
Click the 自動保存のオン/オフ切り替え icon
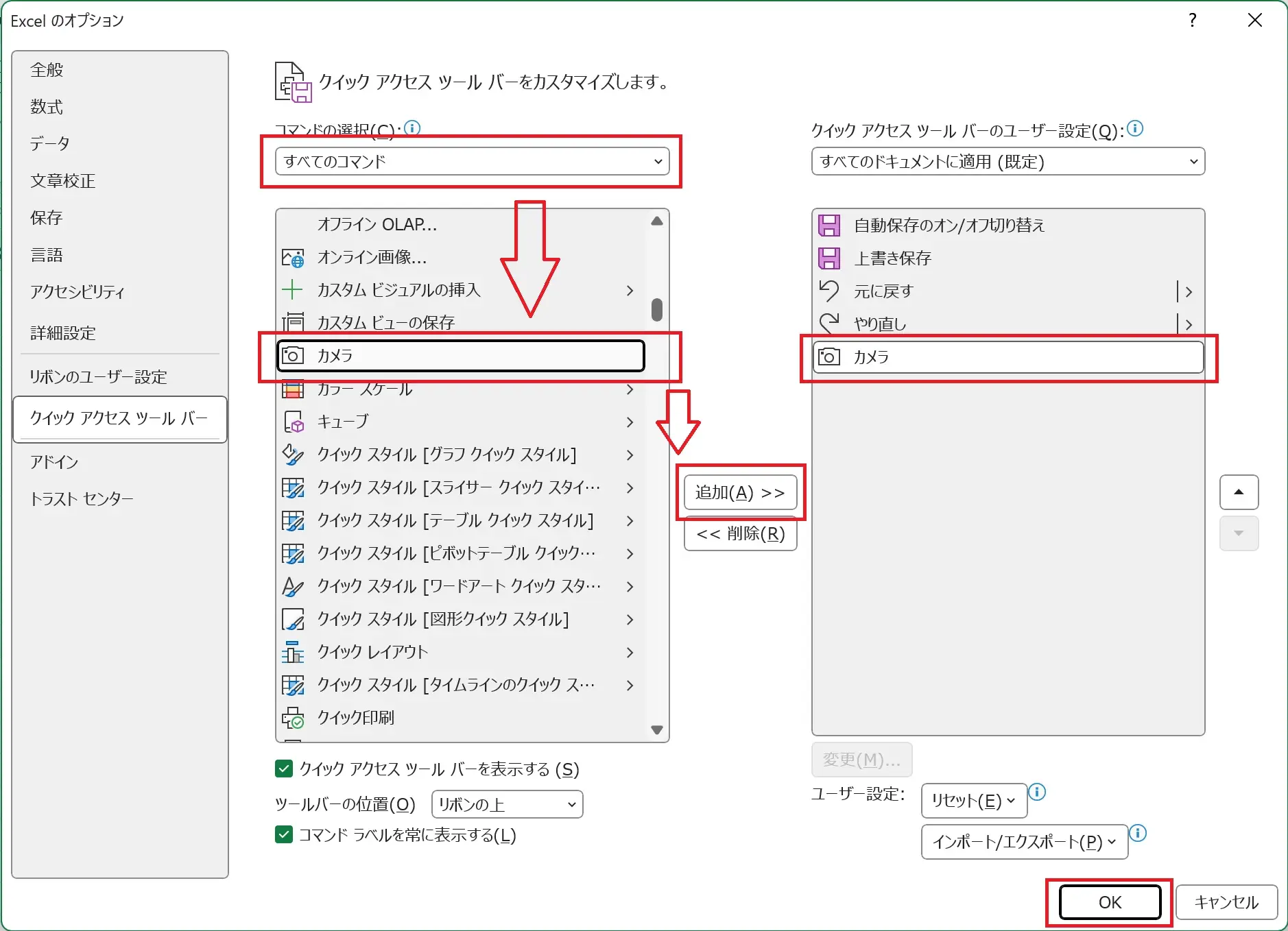[x=829, y=226]
